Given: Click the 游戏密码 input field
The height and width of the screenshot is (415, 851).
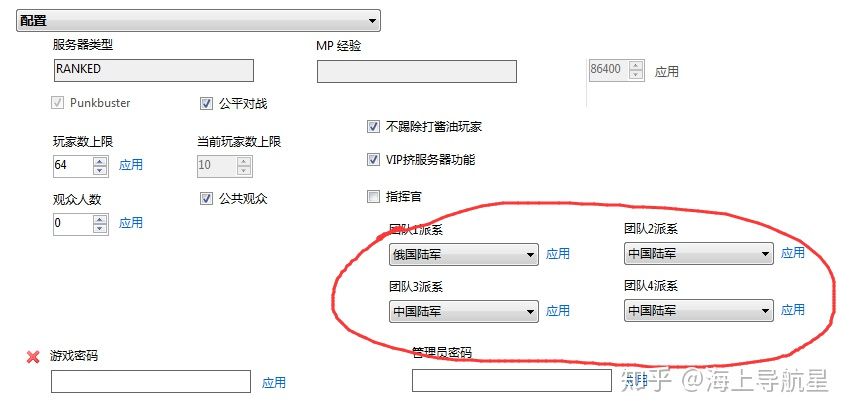Looking at the screenshot, I should pos(151,381).
